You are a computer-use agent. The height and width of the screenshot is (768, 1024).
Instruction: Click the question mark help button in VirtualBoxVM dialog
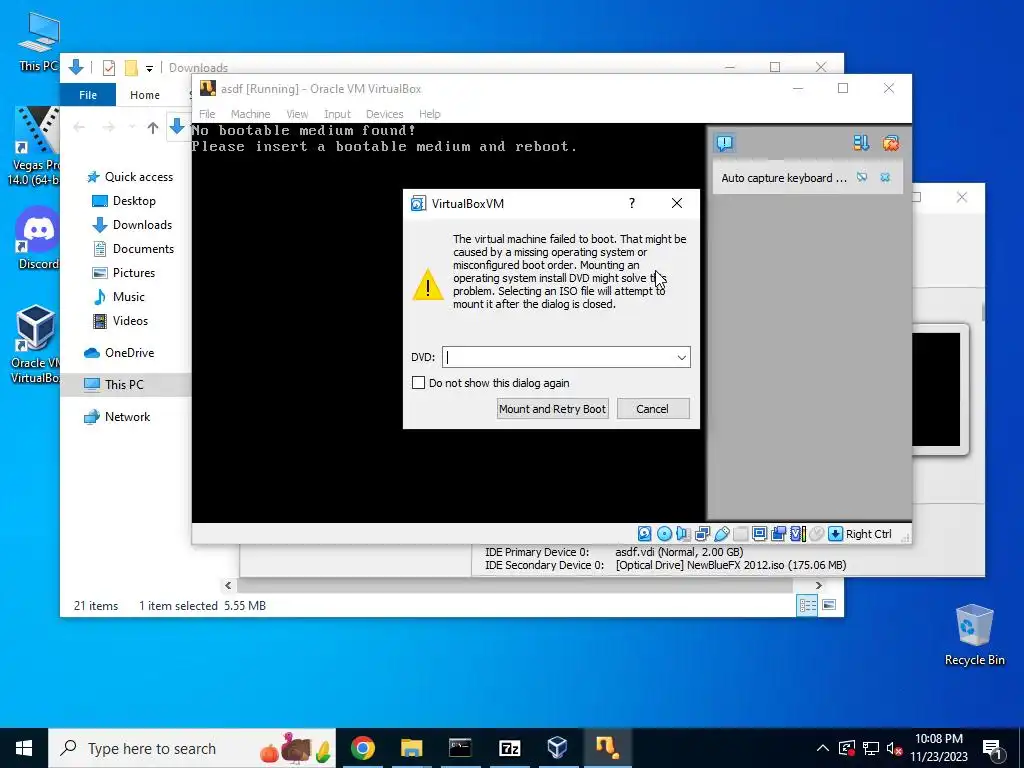coord(632,203)
